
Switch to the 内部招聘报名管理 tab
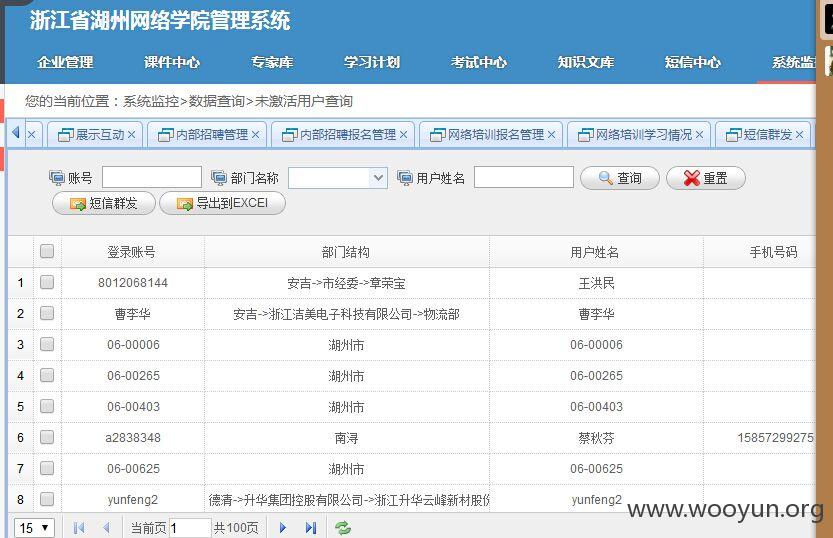tap(342, 135)
